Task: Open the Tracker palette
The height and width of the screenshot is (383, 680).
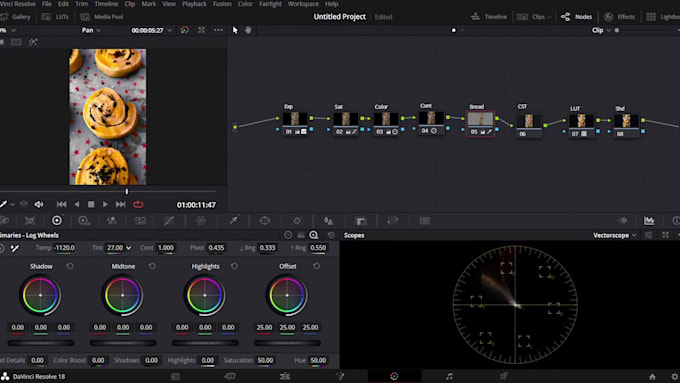Action: pyautogui.click(x=297, y=221)
